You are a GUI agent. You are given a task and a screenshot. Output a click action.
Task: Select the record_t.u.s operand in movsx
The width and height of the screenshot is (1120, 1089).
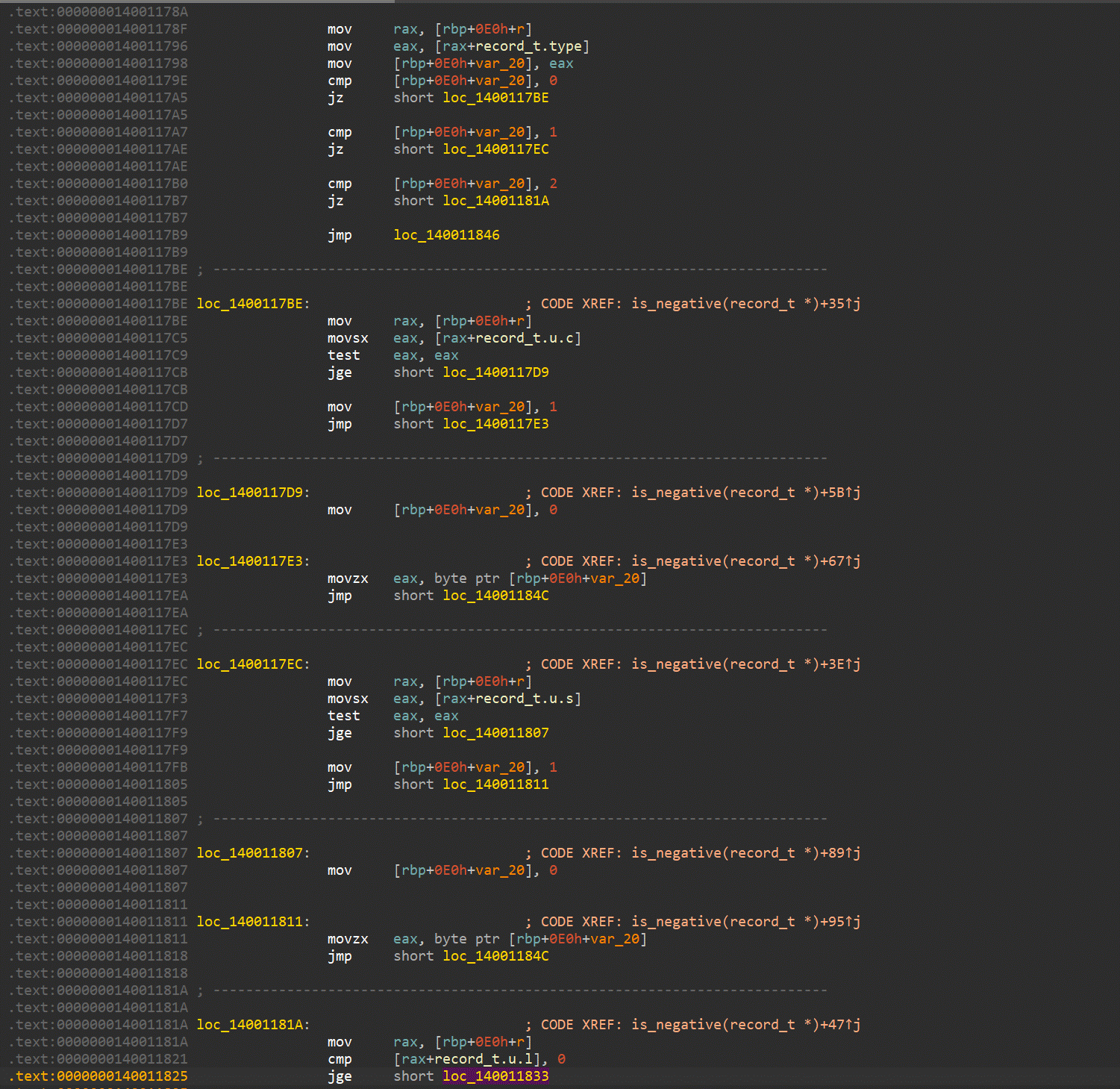(524, 699)
